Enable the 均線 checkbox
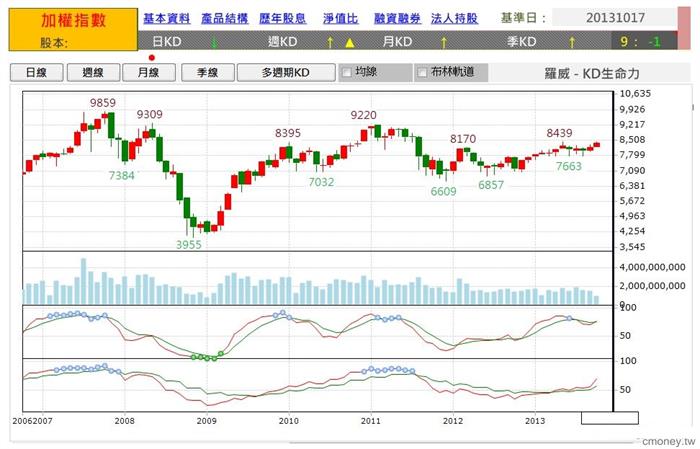This screenshot has width=700, height=449. (346, 72)
